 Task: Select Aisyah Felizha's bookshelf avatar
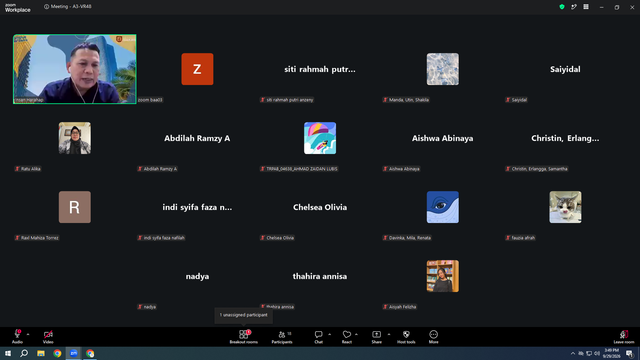(442, 276)
